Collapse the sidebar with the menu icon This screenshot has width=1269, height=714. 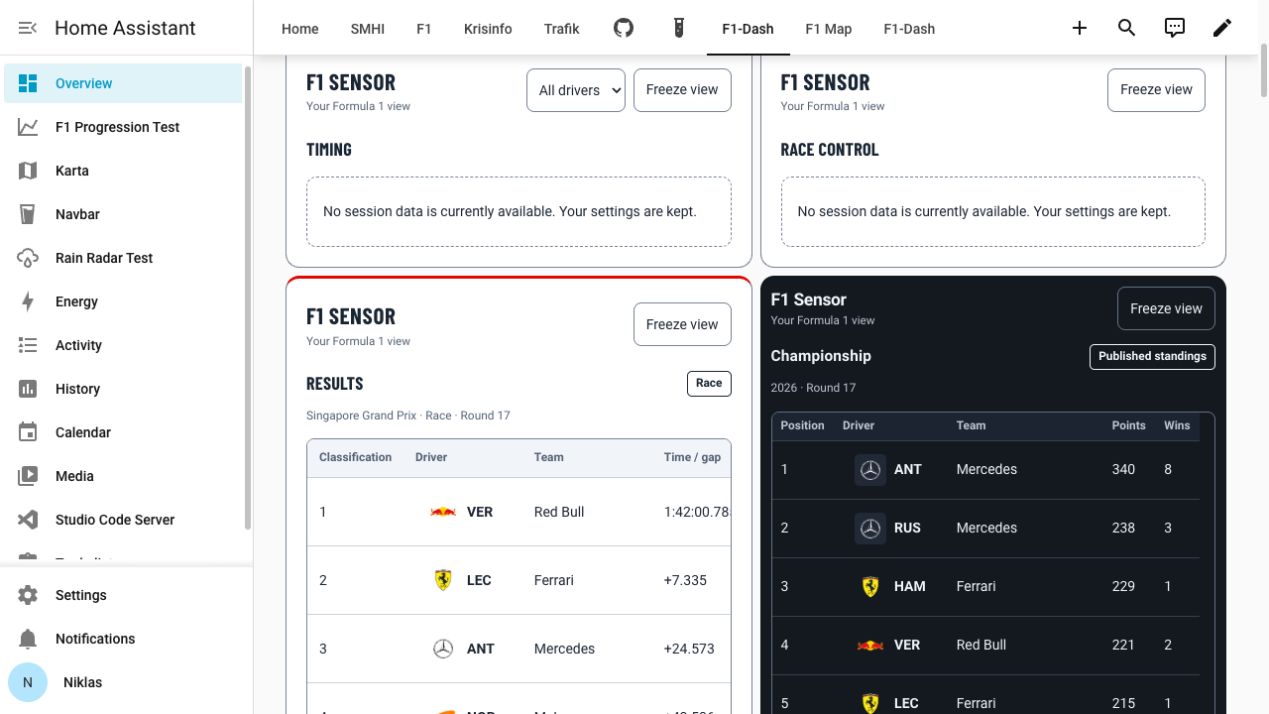click(x=27, y=28)
